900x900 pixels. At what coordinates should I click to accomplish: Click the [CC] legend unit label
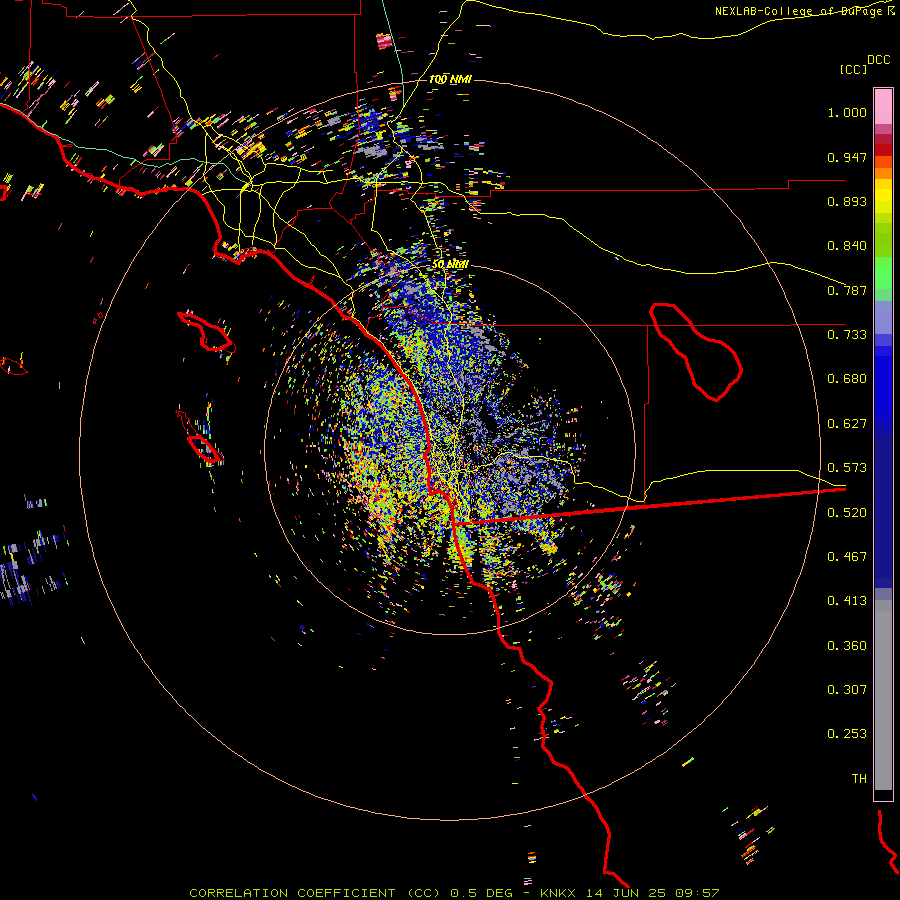pyautogui.click(x=853, y=69)
